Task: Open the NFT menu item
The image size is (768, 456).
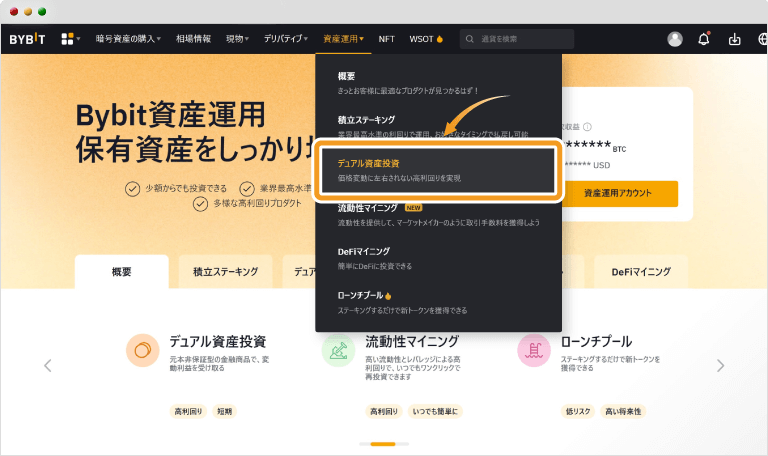Action: 386,39
